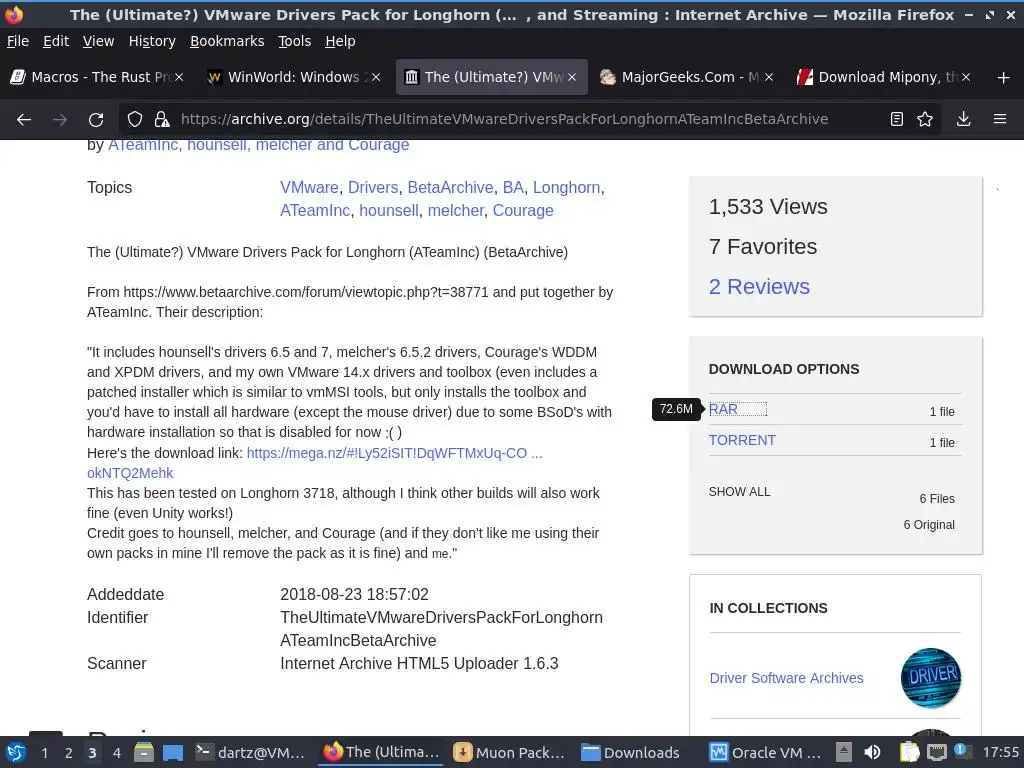Open the Bookmarks menu
This screenshot has height=768, width=1024.
(x=227, y=41)
